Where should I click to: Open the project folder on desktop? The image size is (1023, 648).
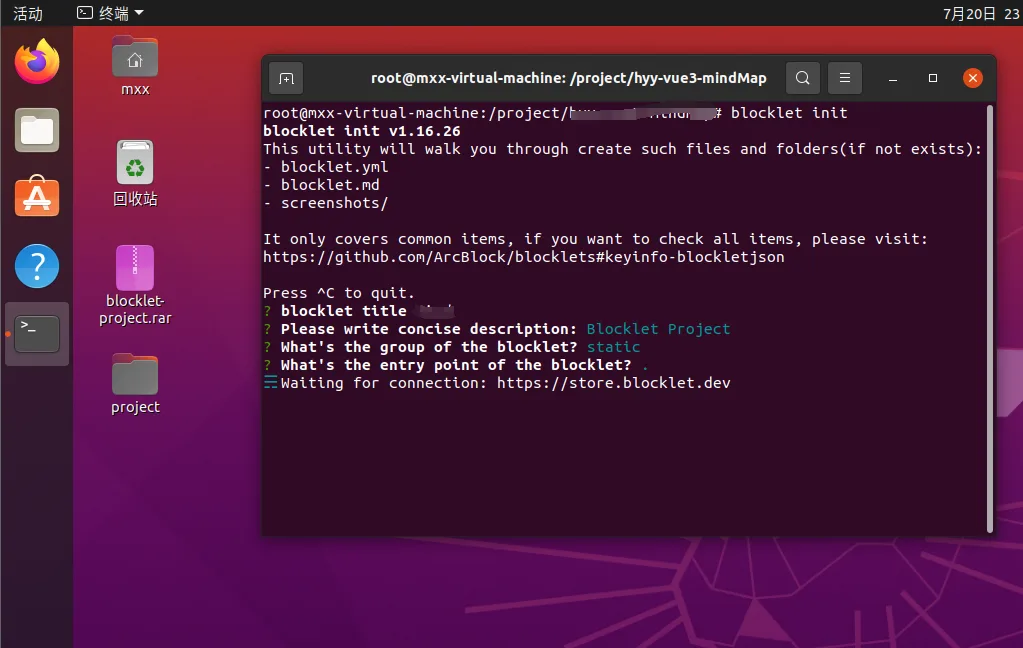tap(135, 384)
